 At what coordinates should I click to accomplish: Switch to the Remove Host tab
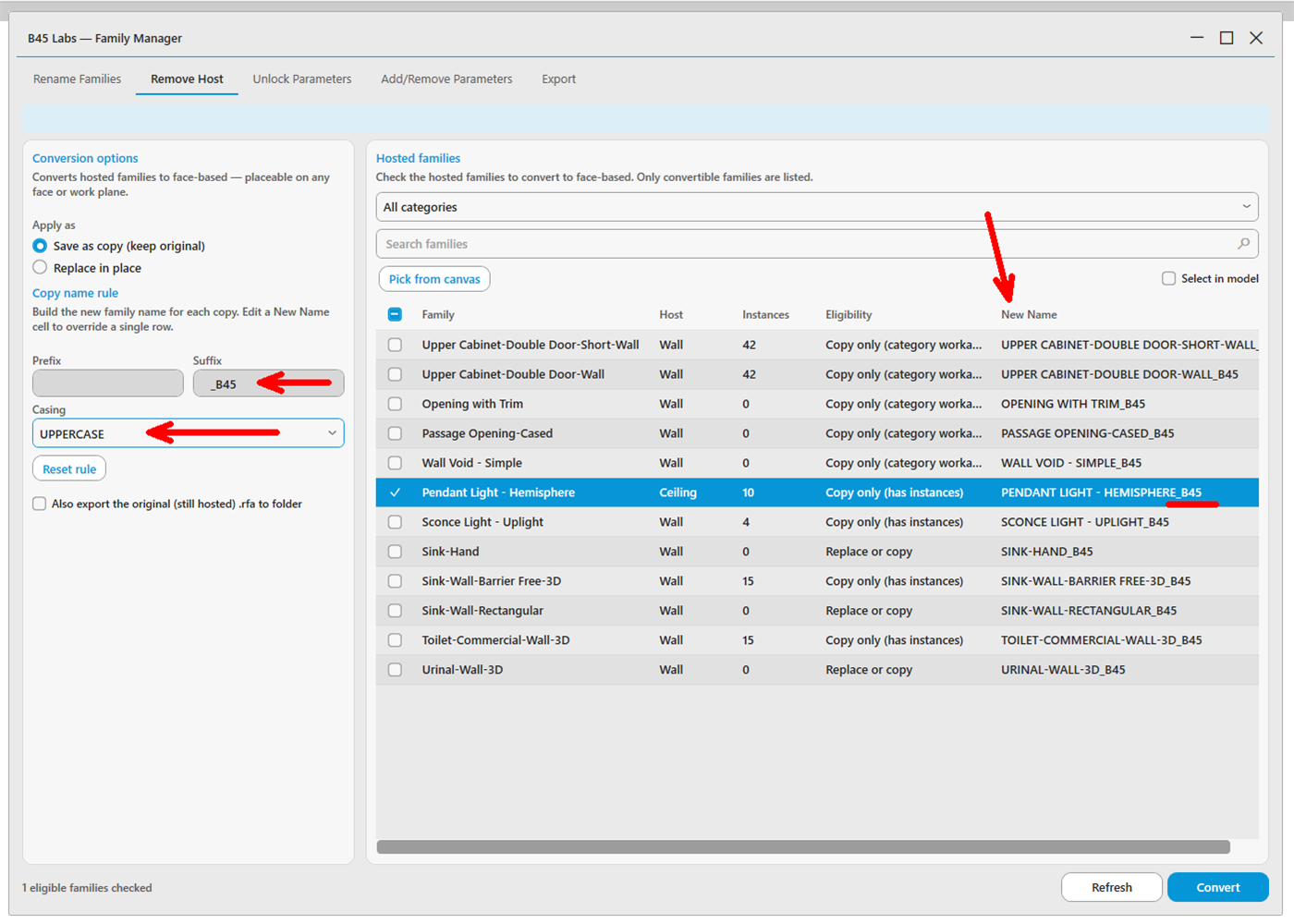tap(187, 79)
